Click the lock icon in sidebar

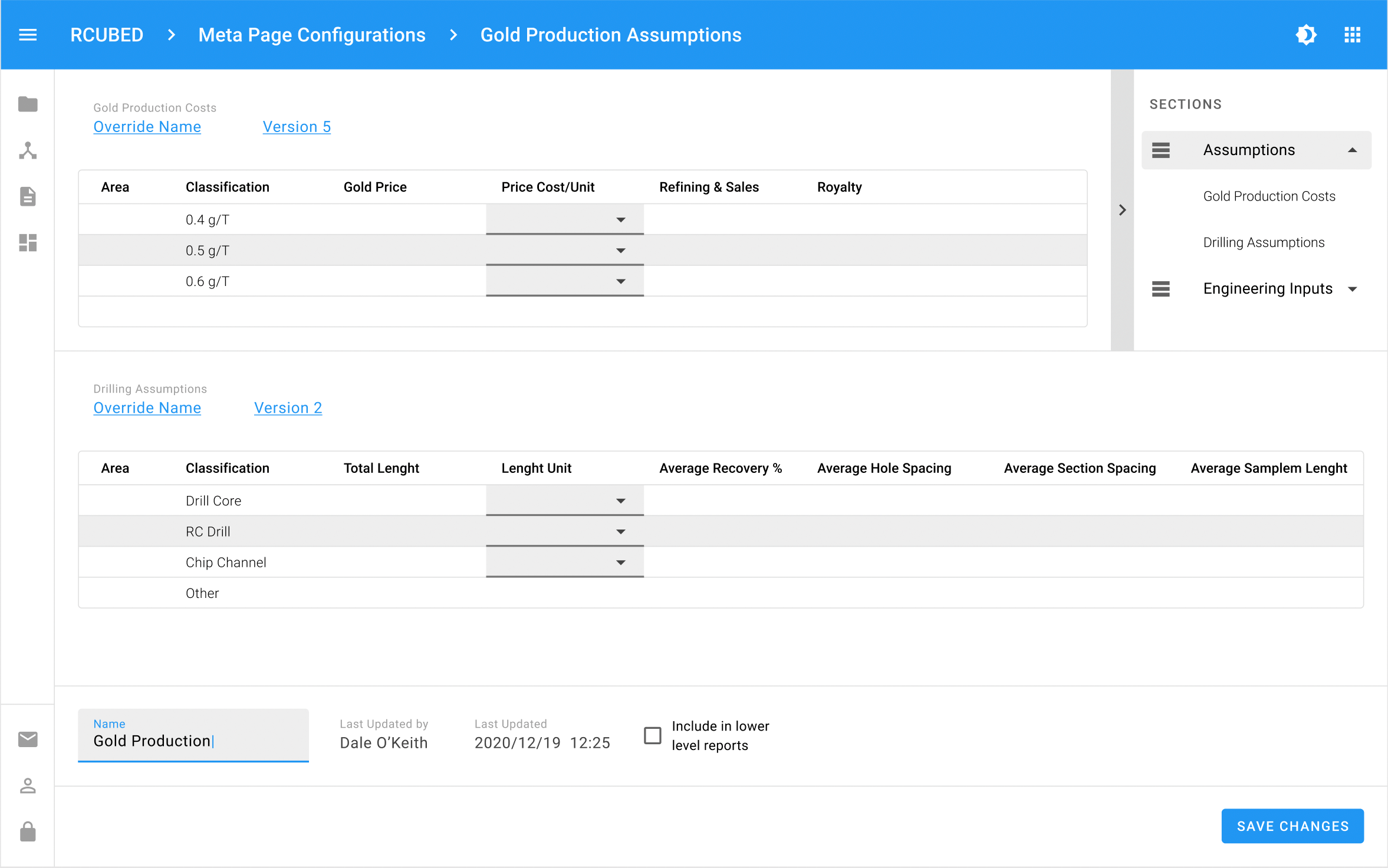click(x=28, y=831)
